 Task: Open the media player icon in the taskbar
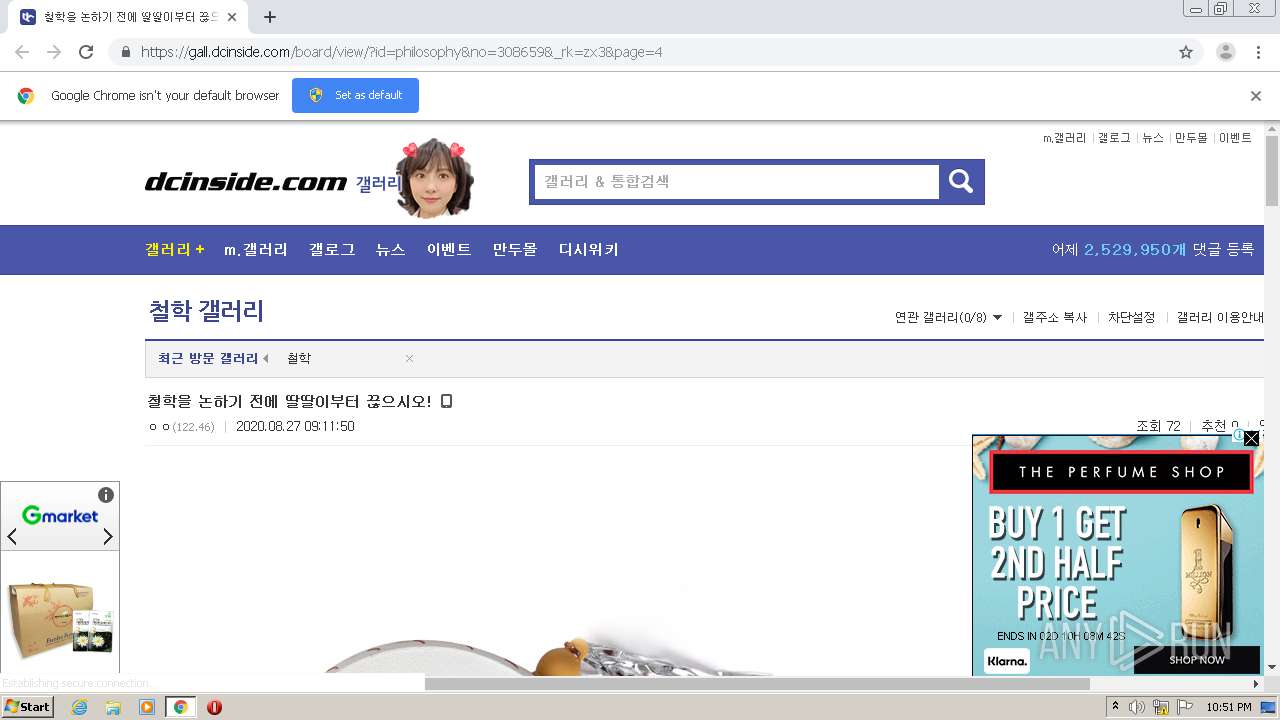point(147,707)
